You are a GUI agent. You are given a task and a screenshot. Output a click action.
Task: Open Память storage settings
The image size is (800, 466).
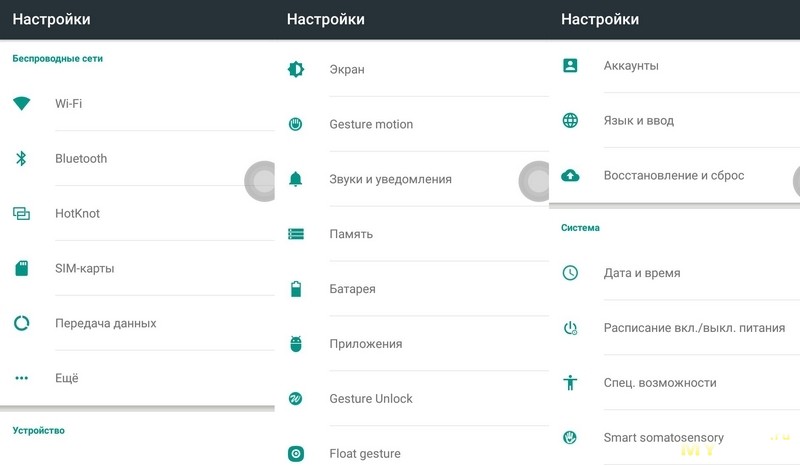point(351,234)
